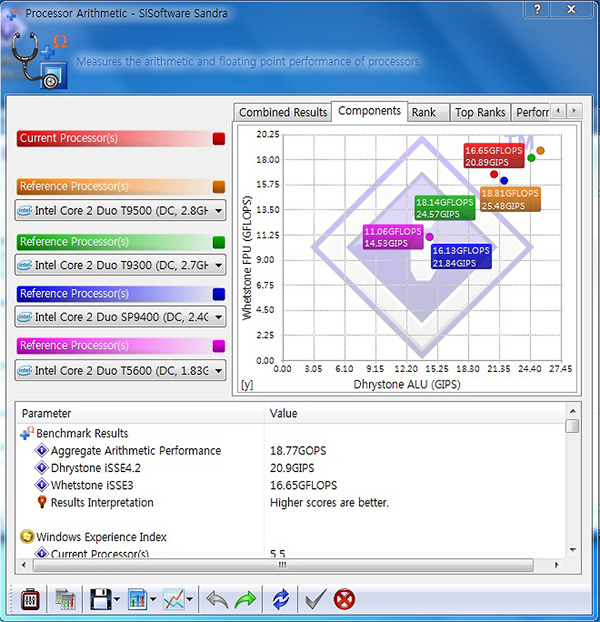
Task: Click the [y] axis toggle on chart
Action: (x=247, y=385)
